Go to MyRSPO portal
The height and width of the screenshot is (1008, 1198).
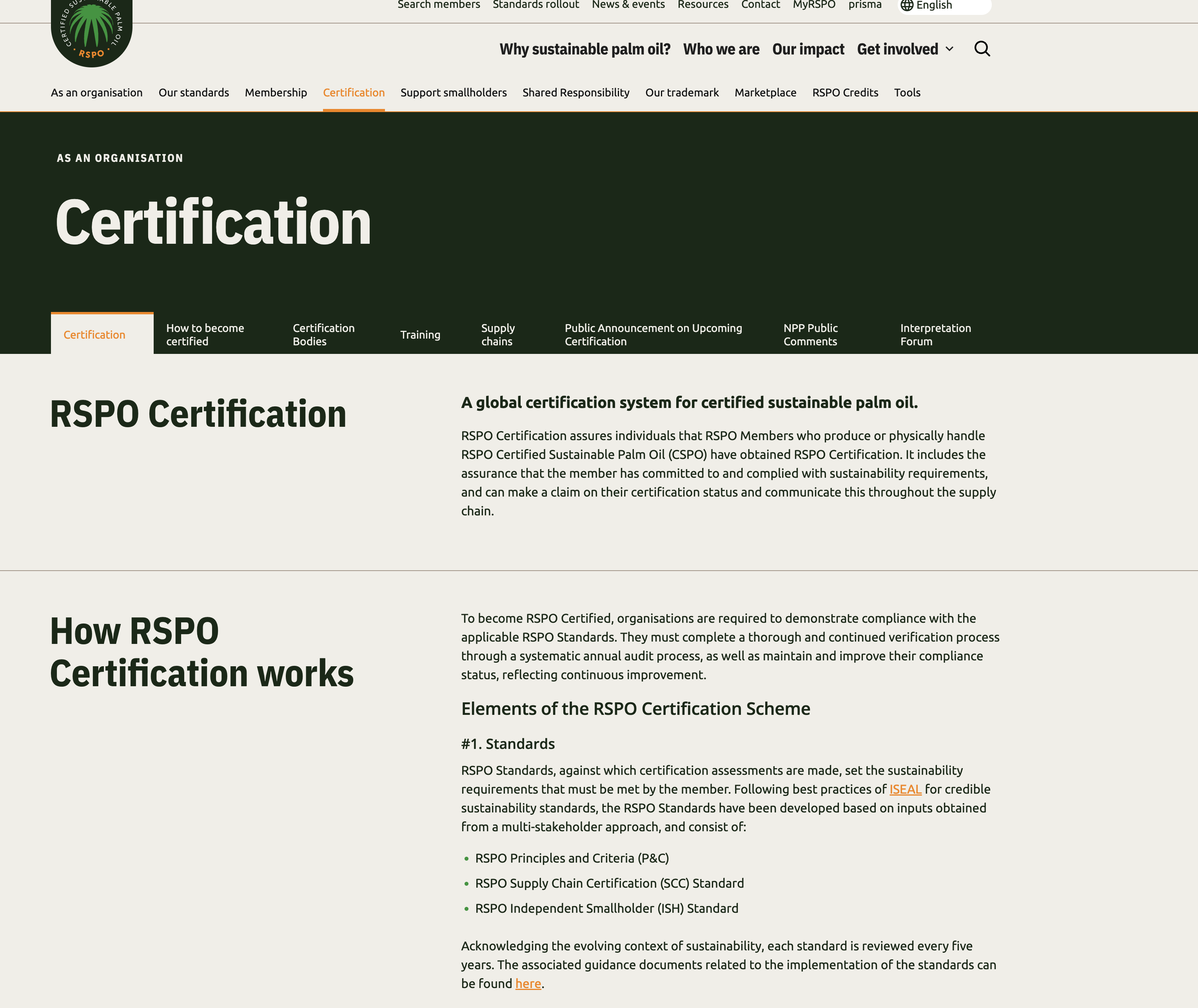pyautogui.click(x=814, y=5)
